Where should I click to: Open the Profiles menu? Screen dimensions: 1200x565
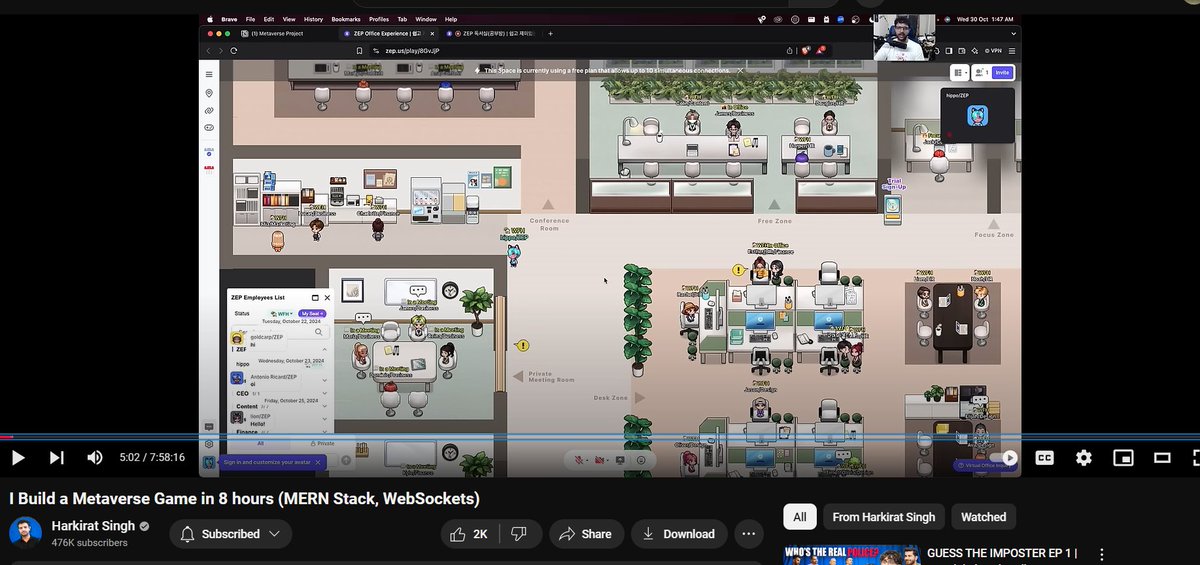pos(379,19)
